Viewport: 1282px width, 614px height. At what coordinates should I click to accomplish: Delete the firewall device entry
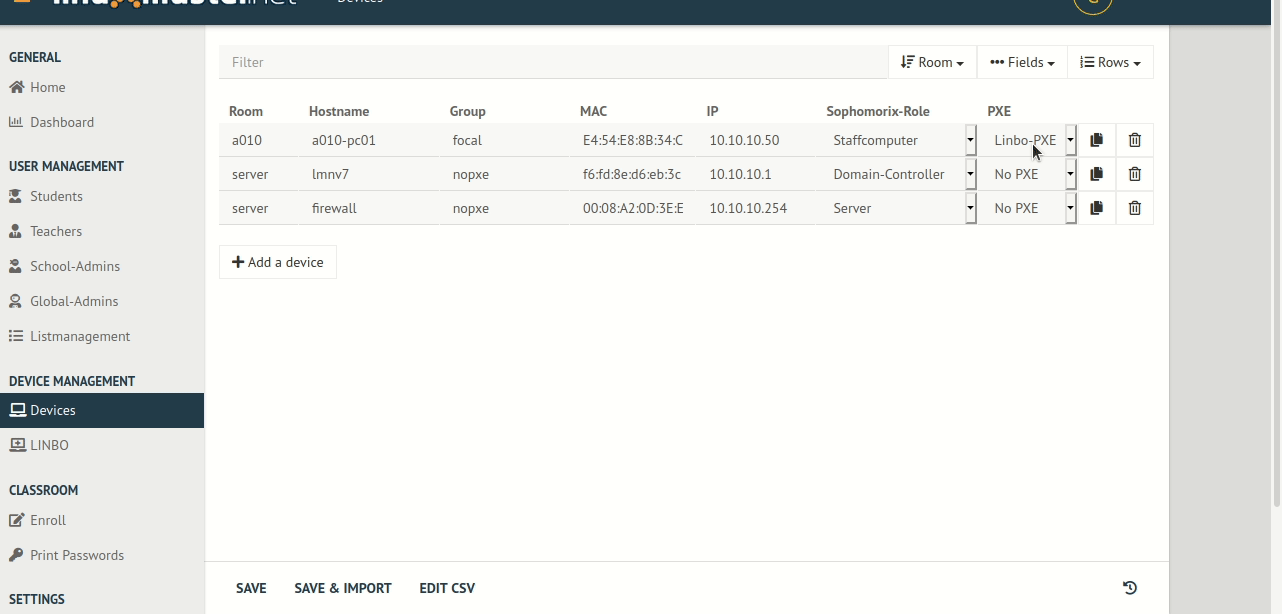pos(1134,208)
